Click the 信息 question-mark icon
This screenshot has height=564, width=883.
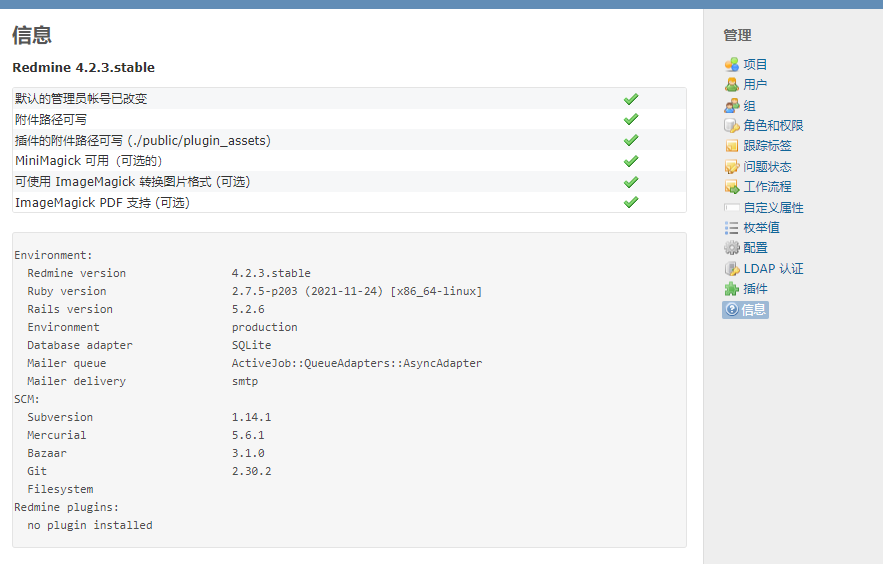(x=732, y=310)
